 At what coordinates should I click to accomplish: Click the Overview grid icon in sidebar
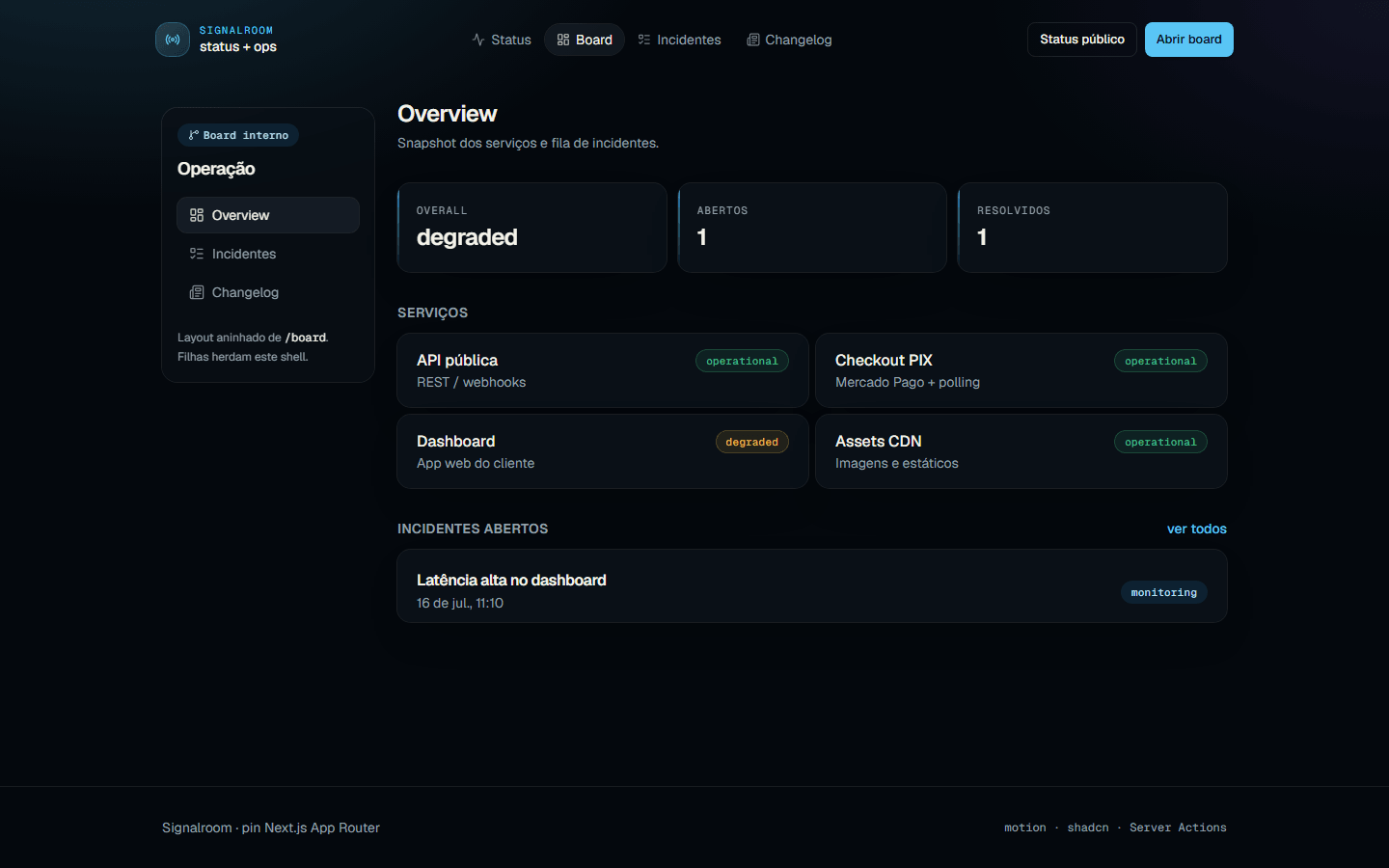(197, 215)
